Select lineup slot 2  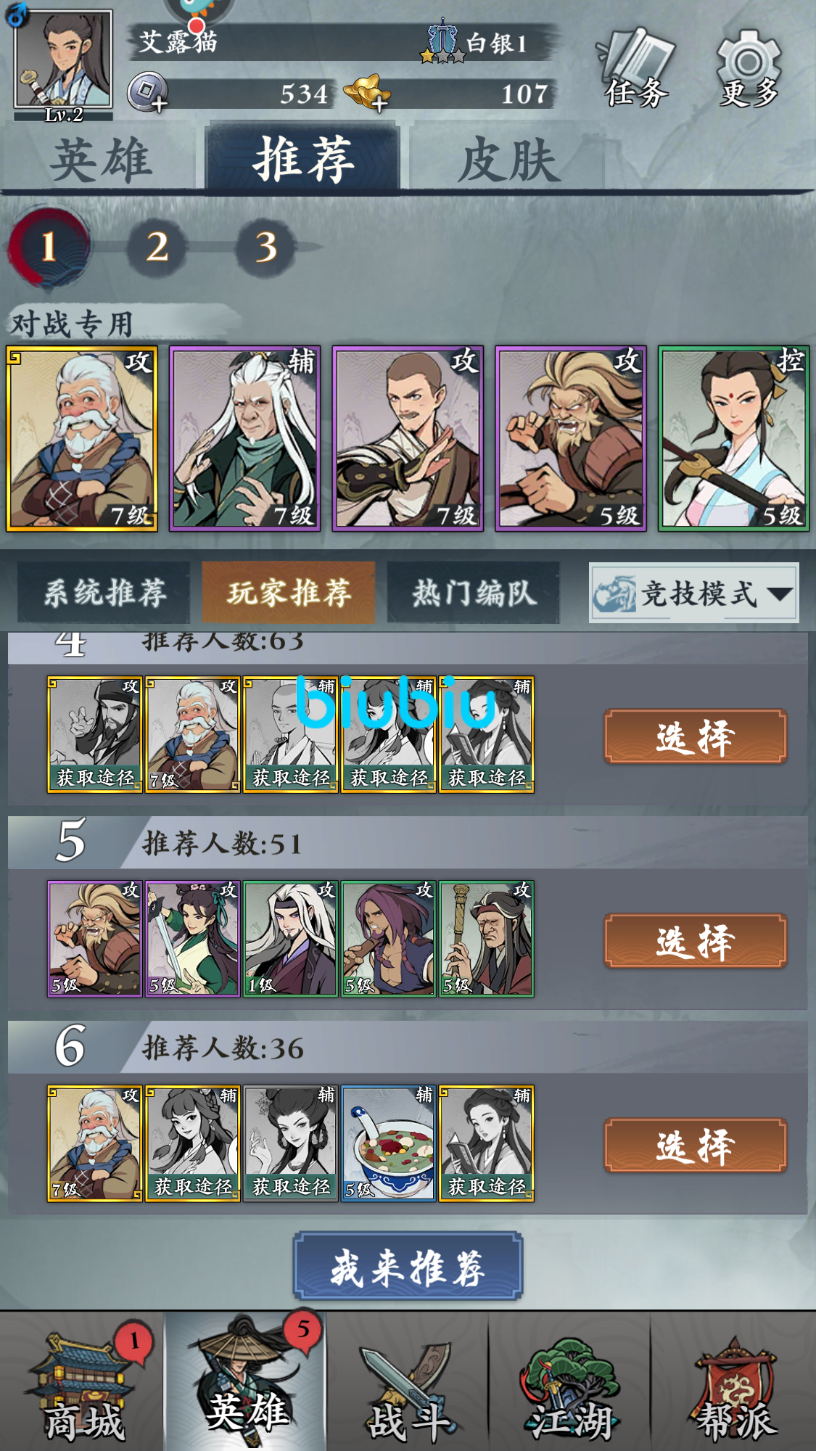[157, 246]
